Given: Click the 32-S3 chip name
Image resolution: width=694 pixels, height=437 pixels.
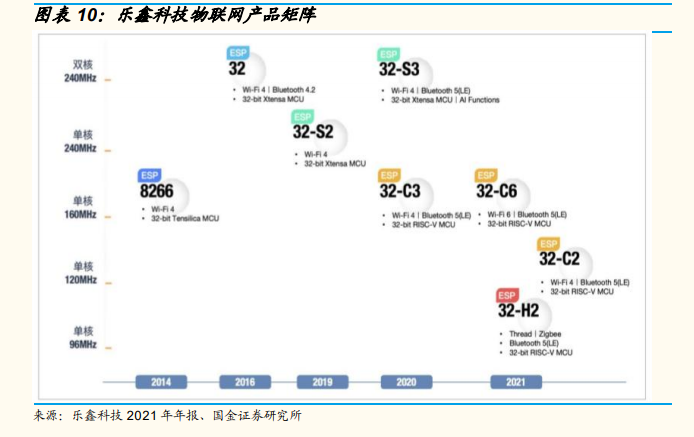Looking at the screenshot, I should [x=399, y=69].
